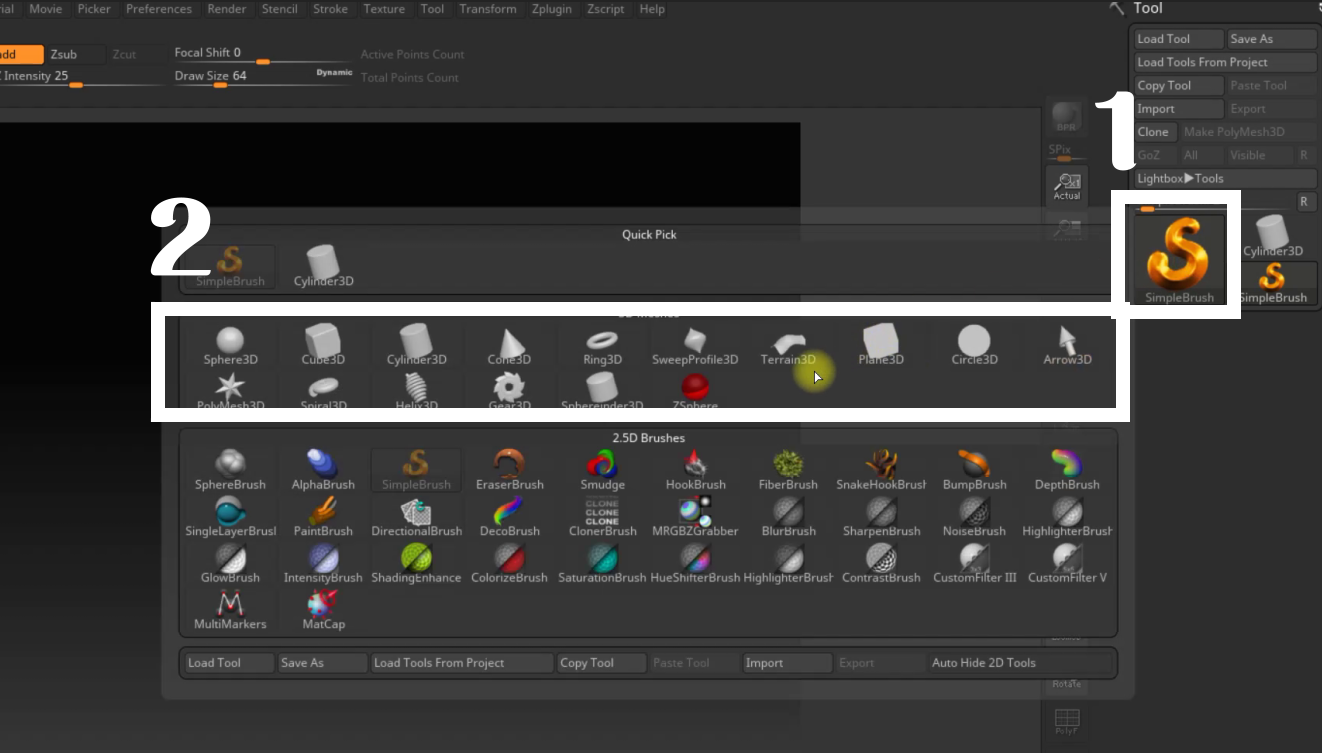The height and width of the screenshot is (753, 1322).
Task: Toggle the All option beside GoZ
Action: coord(1190,155)
